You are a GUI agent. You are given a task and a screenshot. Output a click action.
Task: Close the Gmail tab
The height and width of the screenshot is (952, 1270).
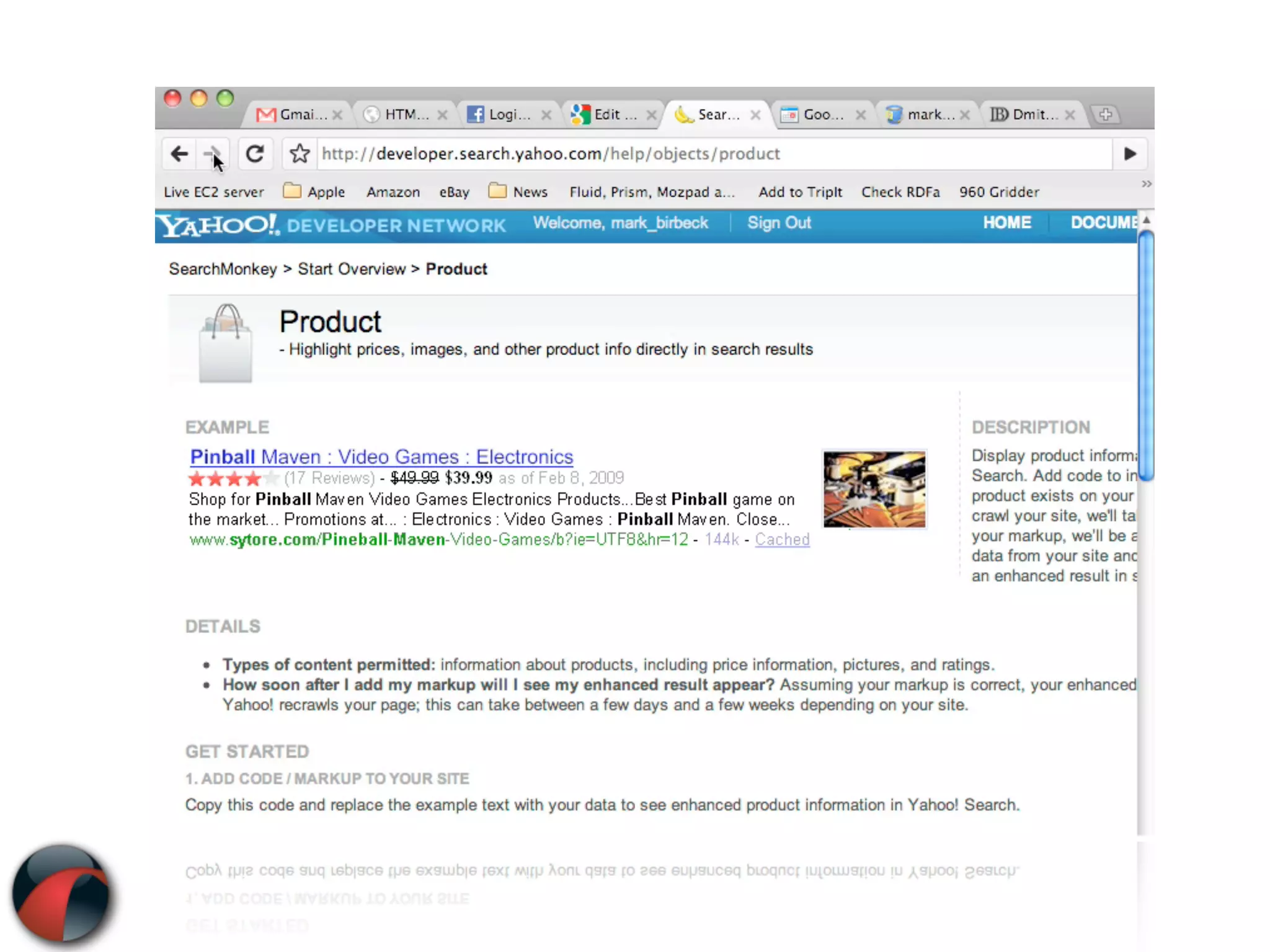[337, 115]
